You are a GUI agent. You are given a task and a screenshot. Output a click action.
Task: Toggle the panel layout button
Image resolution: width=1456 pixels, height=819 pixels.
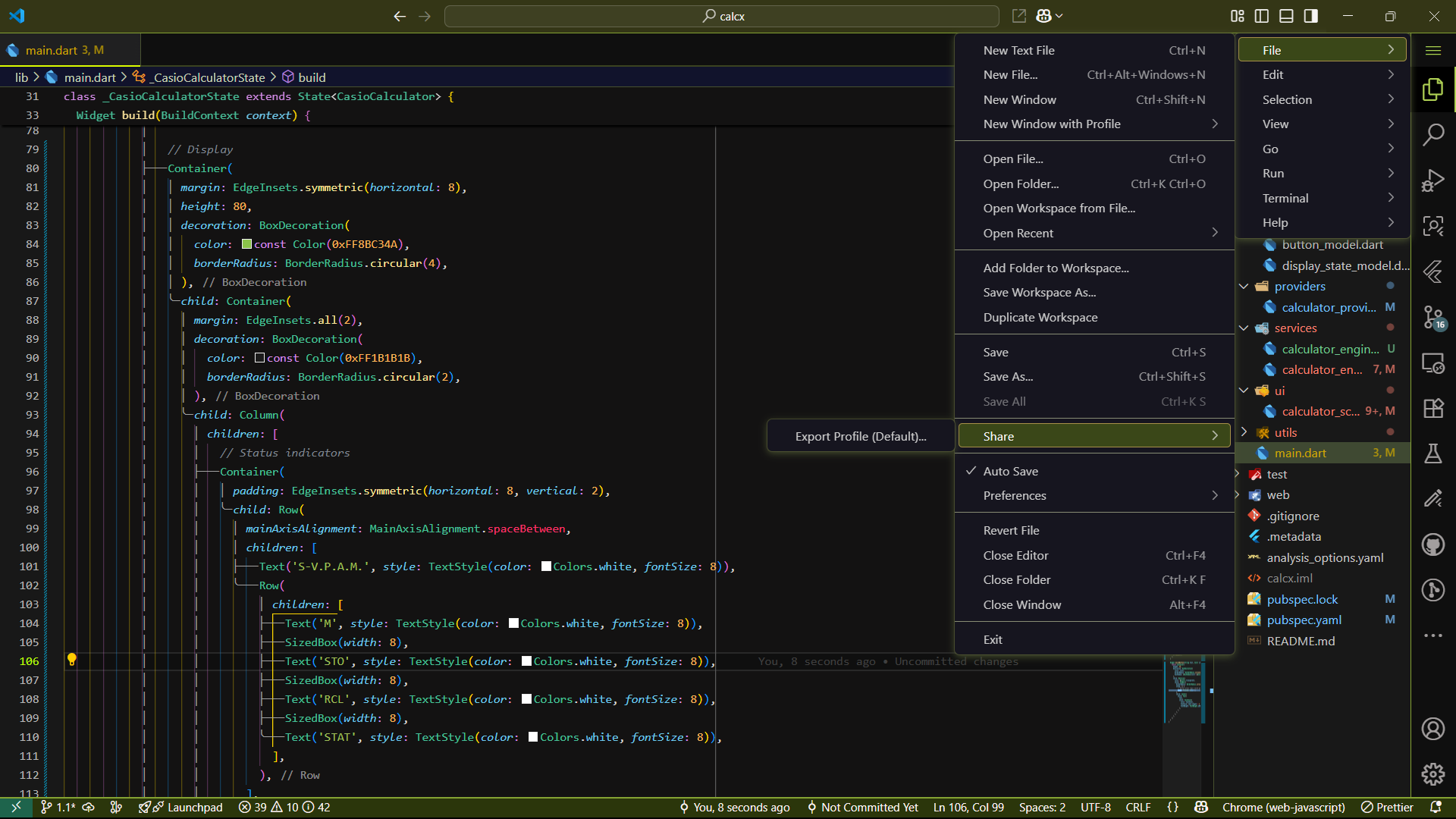point(1286,16)
